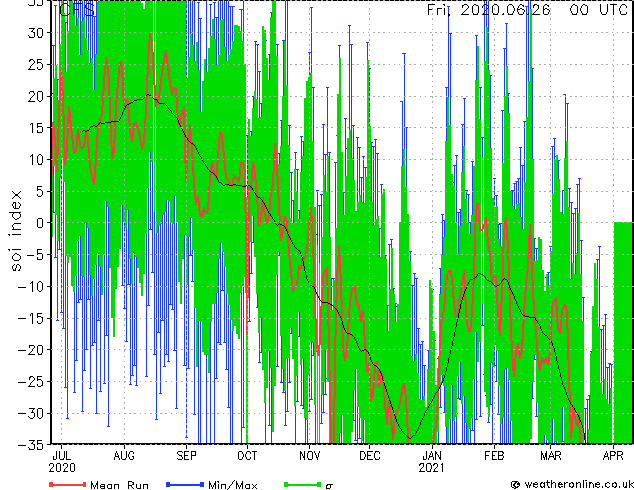634x490 pixels.
Task: Click the -25 value on the y-axis
Action: [x=31, y=382]
